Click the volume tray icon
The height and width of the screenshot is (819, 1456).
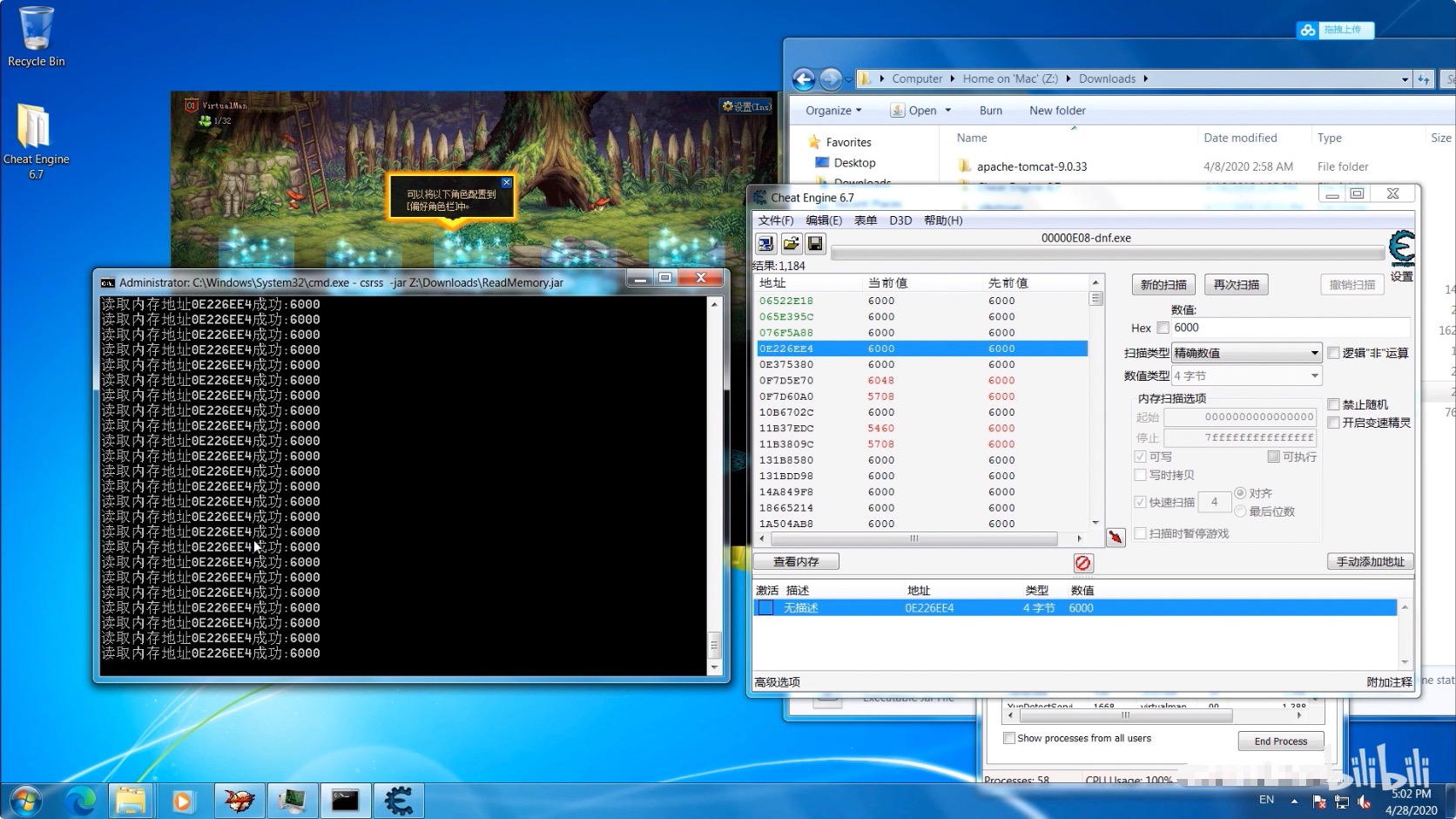click(1365, 802)
